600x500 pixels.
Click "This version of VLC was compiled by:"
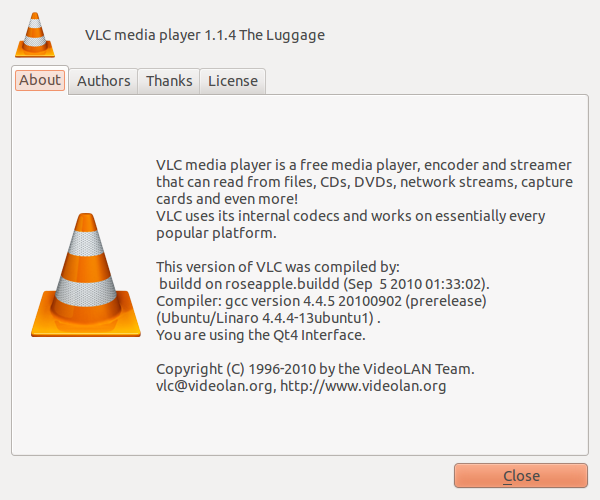277,267
